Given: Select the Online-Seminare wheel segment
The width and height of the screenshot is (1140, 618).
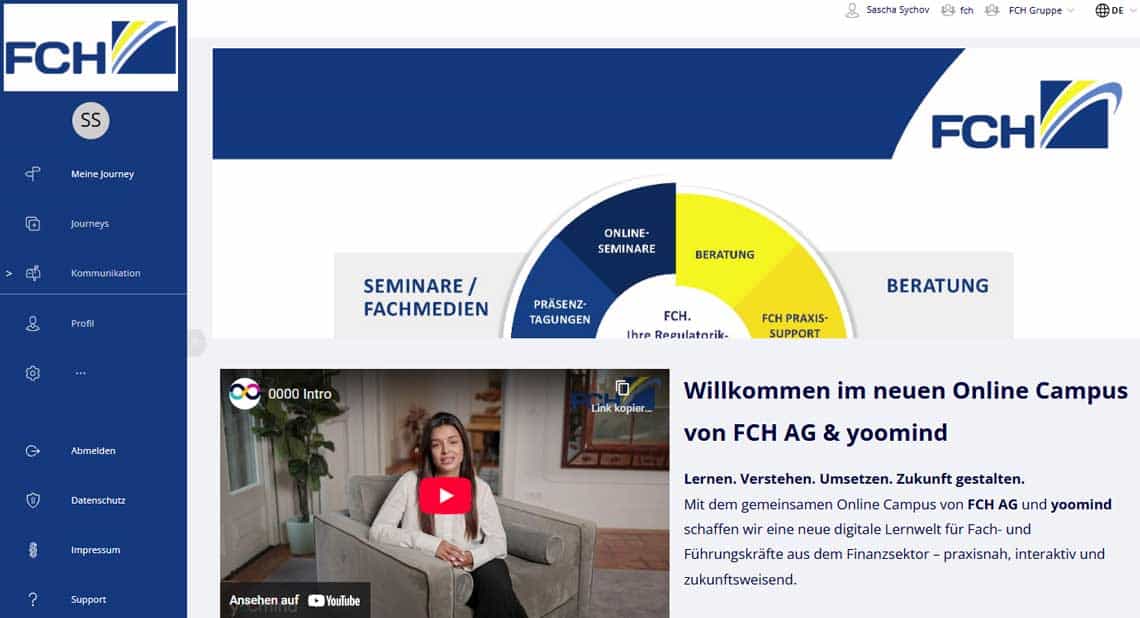Looking at the screenshot, I should point(626,241).
